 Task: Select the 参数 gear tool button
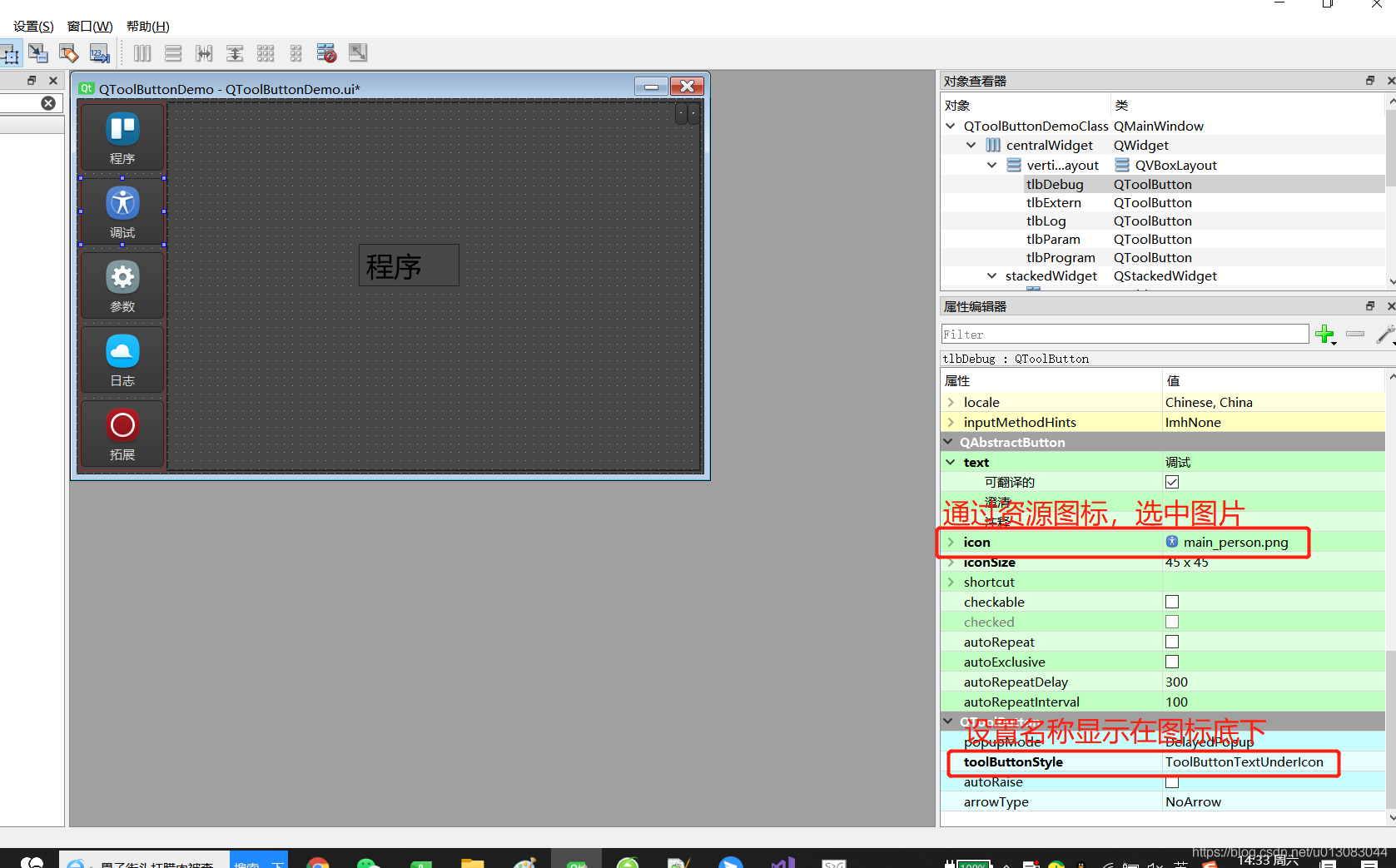click(x=122, y=285)
